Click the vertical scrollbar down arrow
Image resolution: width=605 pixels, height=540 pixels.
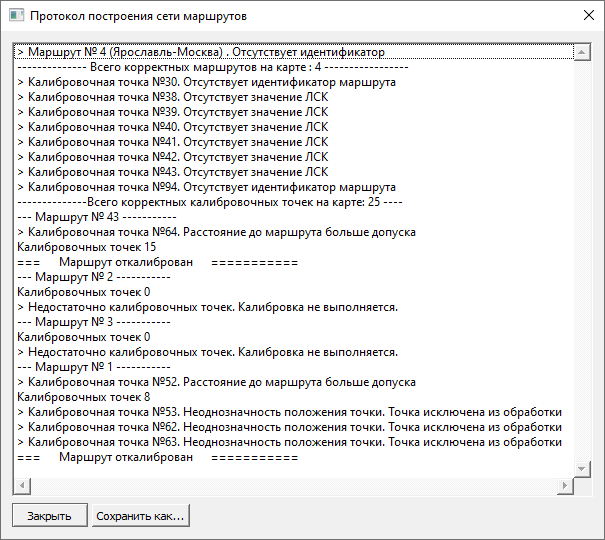[582, 469]
